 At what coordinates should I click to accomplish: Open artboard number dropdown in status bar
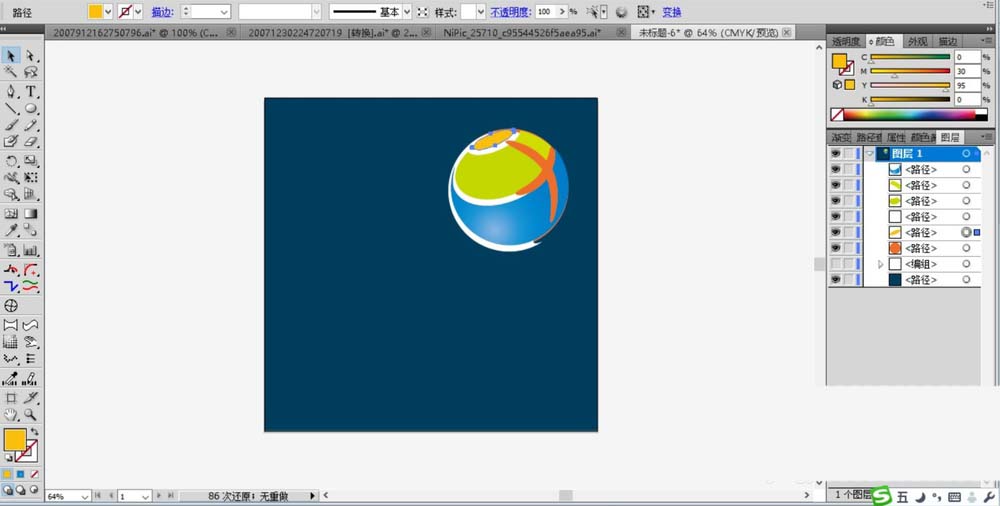tap(145, 496)
